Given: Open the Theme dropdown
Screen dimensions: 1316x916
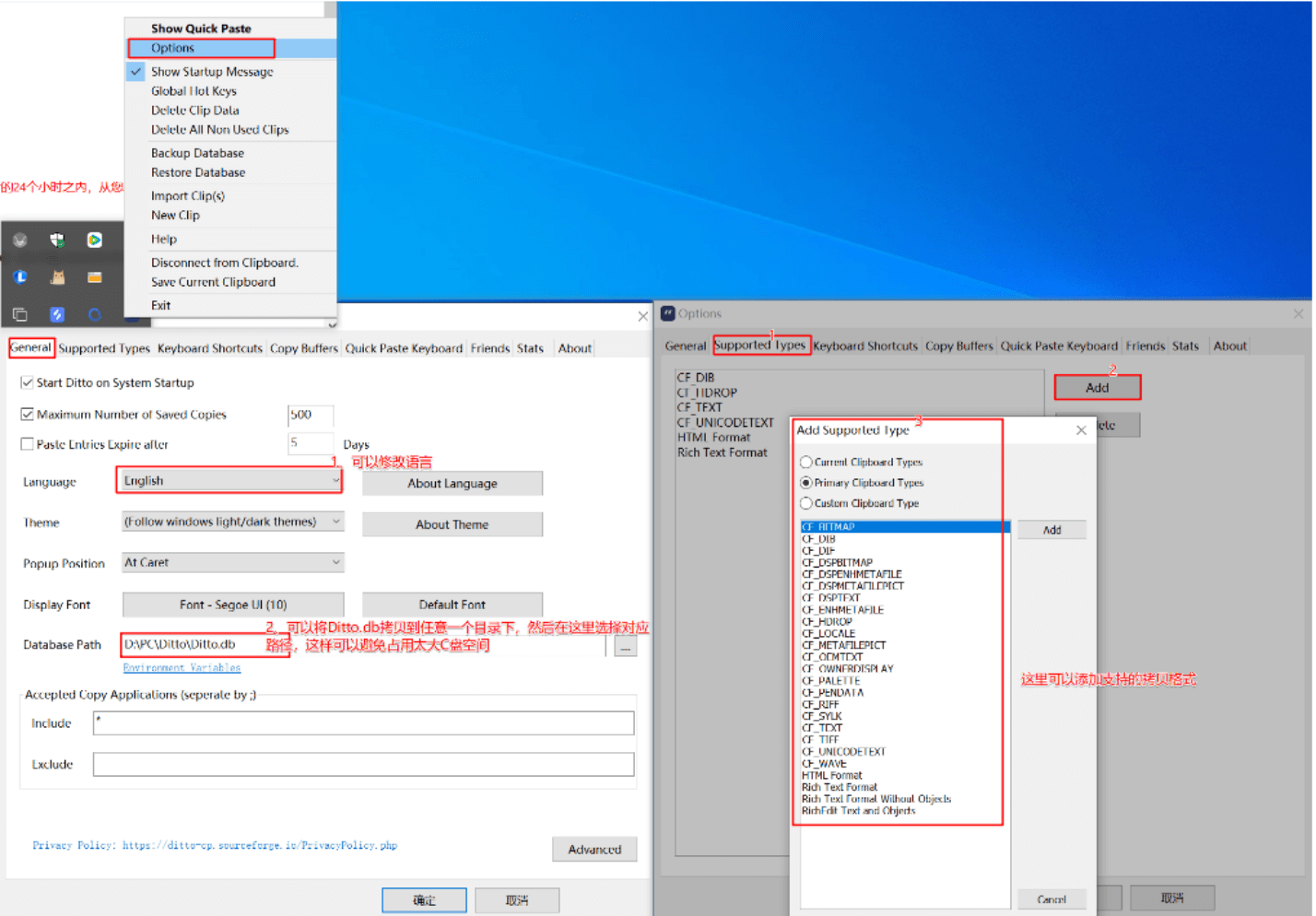Looking at the screenshot, I should [x=233, y=523].
